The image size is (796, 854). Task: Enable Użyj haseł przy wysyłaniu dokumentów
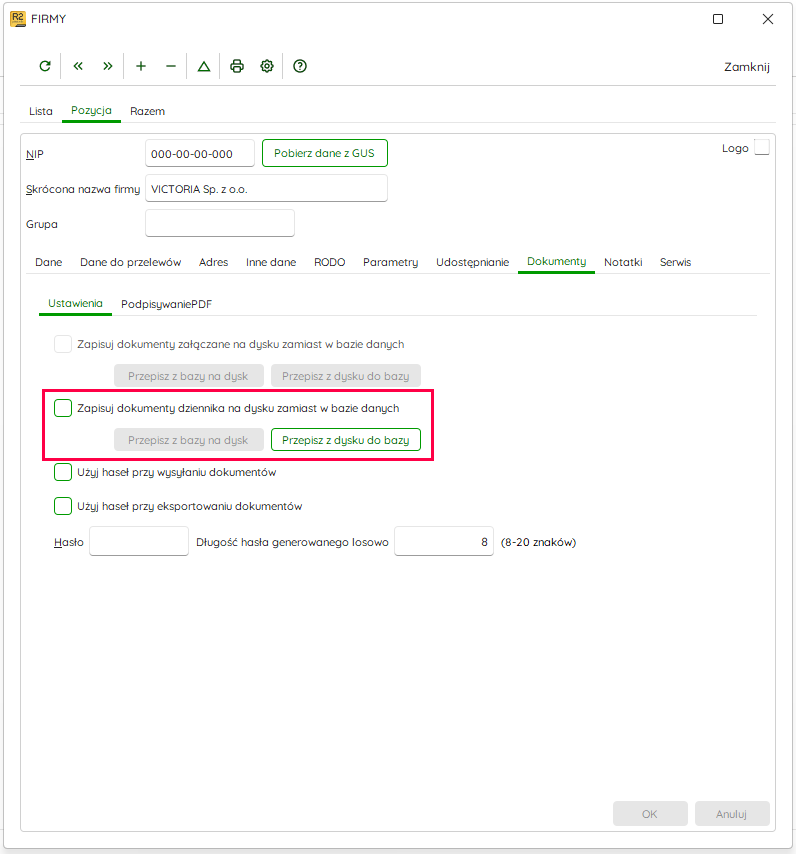click(x=63, y=472)
